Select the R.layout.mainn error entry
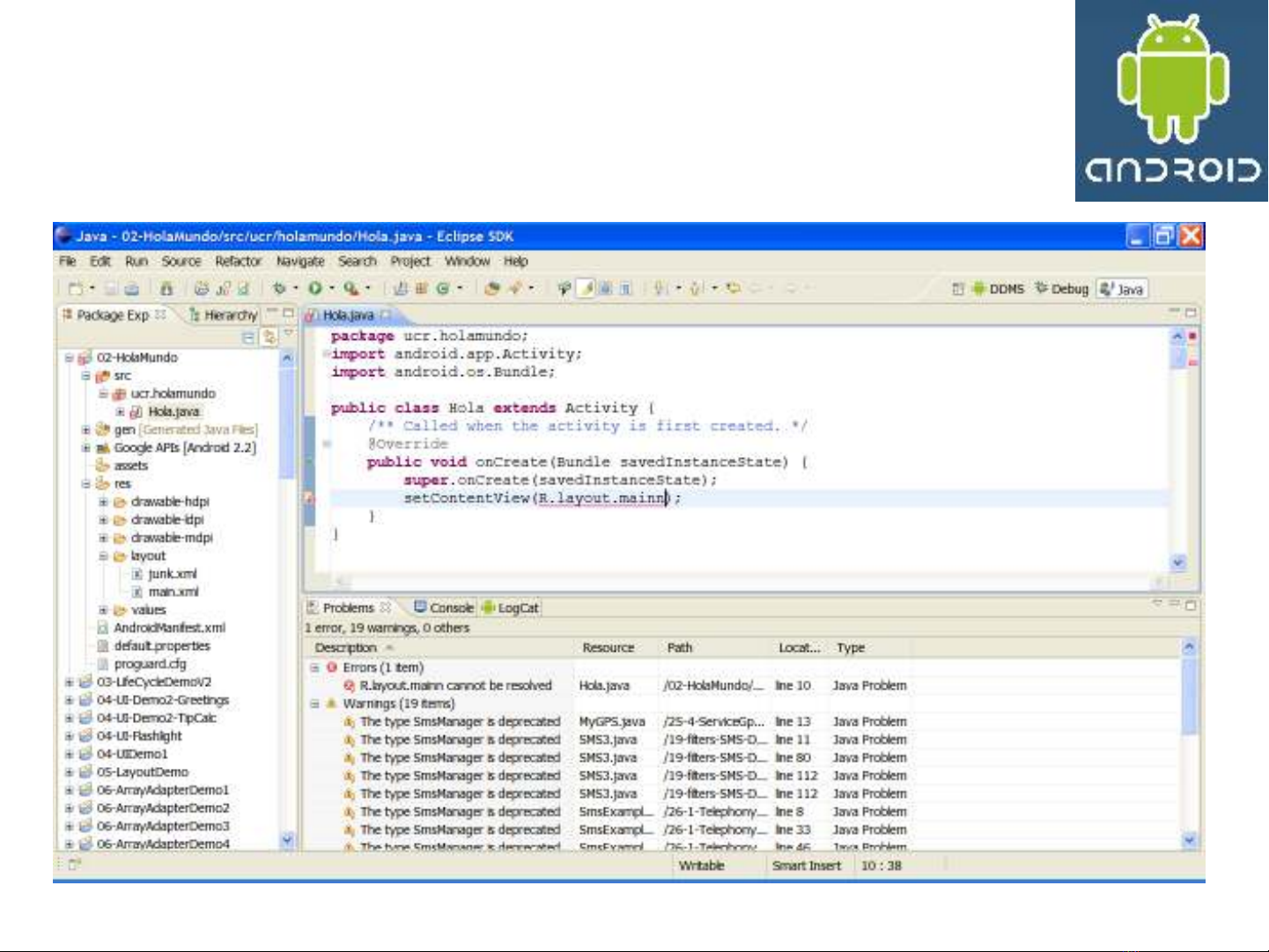1269x952 pixels. pos(454,685)
